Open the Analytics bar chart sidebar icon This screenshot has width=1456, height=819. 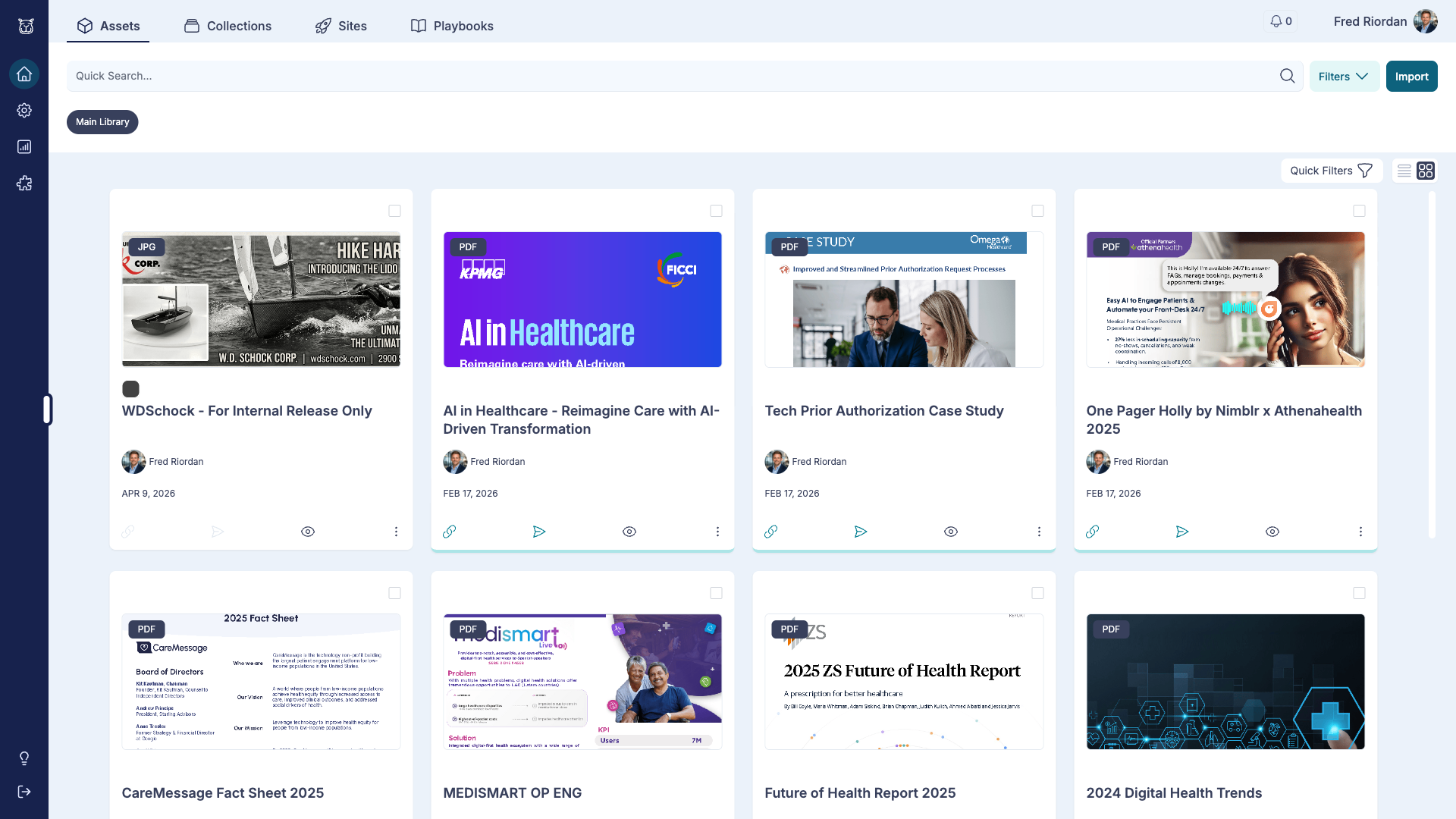24,146
